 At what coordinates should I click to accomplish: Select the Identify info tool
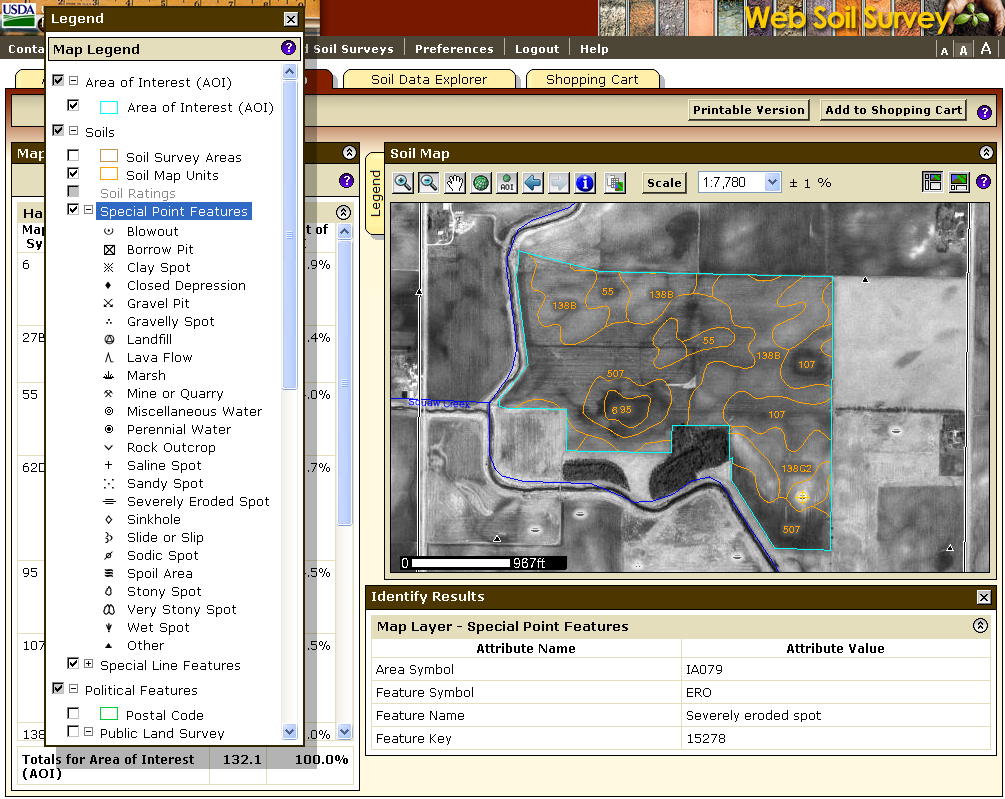pos(585,183)
